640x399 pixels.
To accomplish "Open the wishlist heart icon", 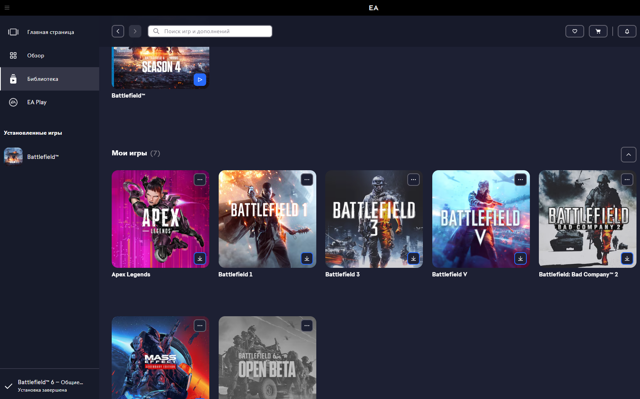I will click(x=574, y=31).
